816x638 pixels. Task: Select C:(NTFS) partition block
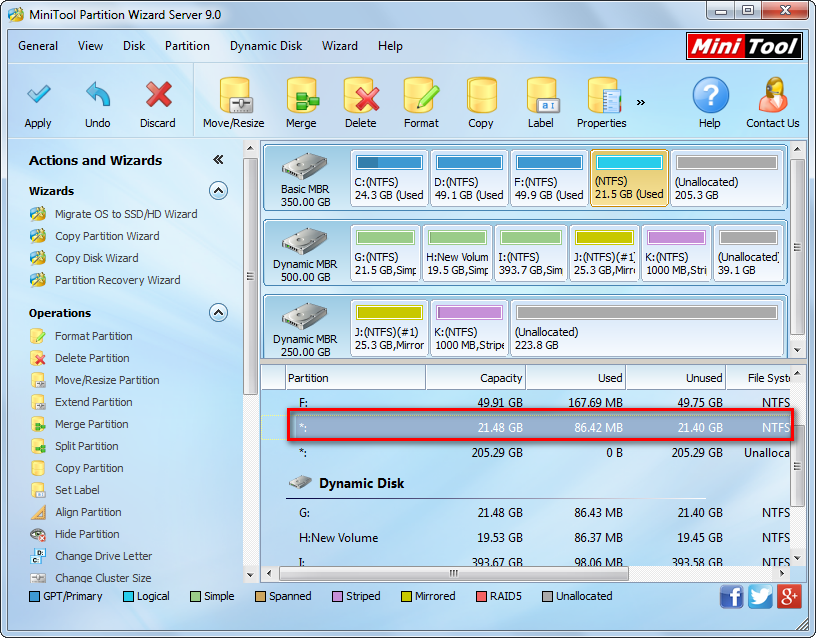coord(389,178)
